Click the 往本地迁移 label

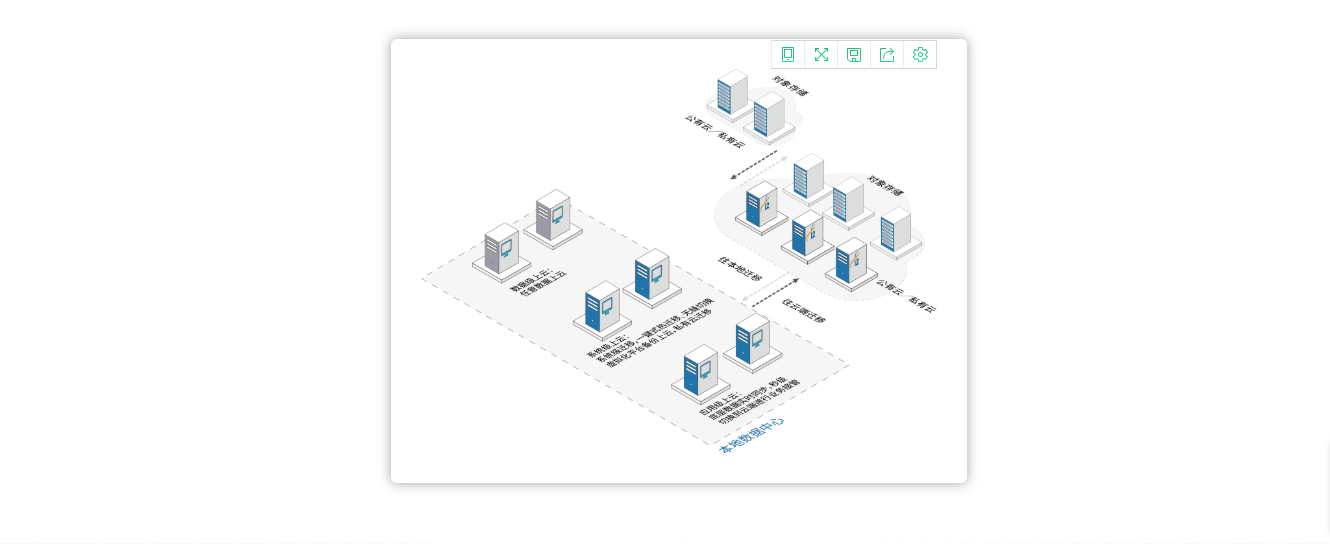point(740,269)
